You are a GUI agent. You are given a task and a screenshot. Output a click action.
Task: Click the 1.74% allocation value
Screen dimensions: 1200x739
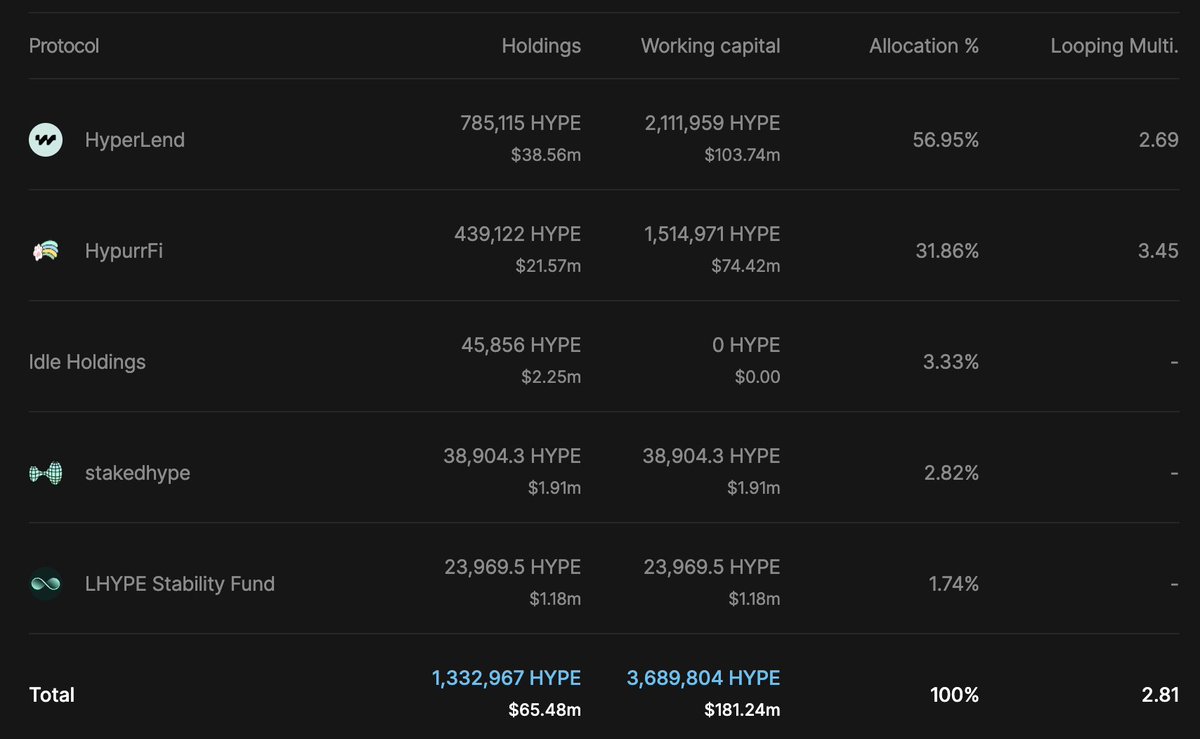[954, 584]
